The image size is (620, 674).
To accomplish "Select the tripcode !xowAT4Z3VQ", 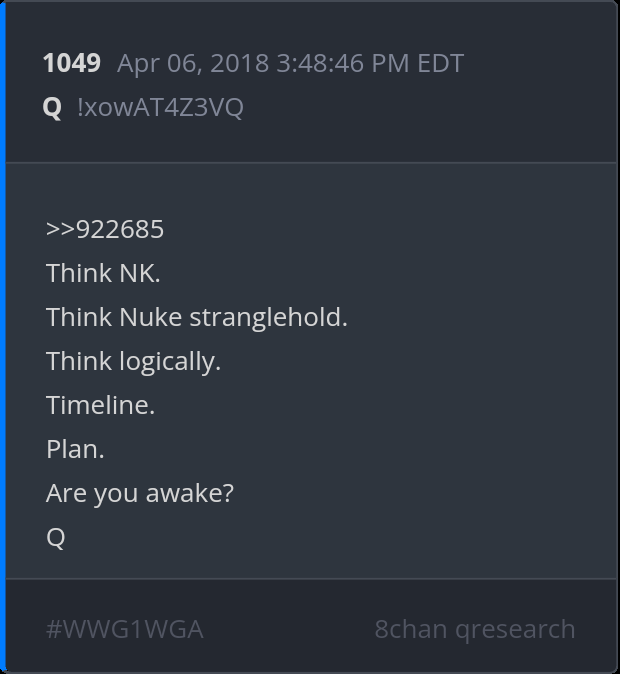I will point(160,107).
